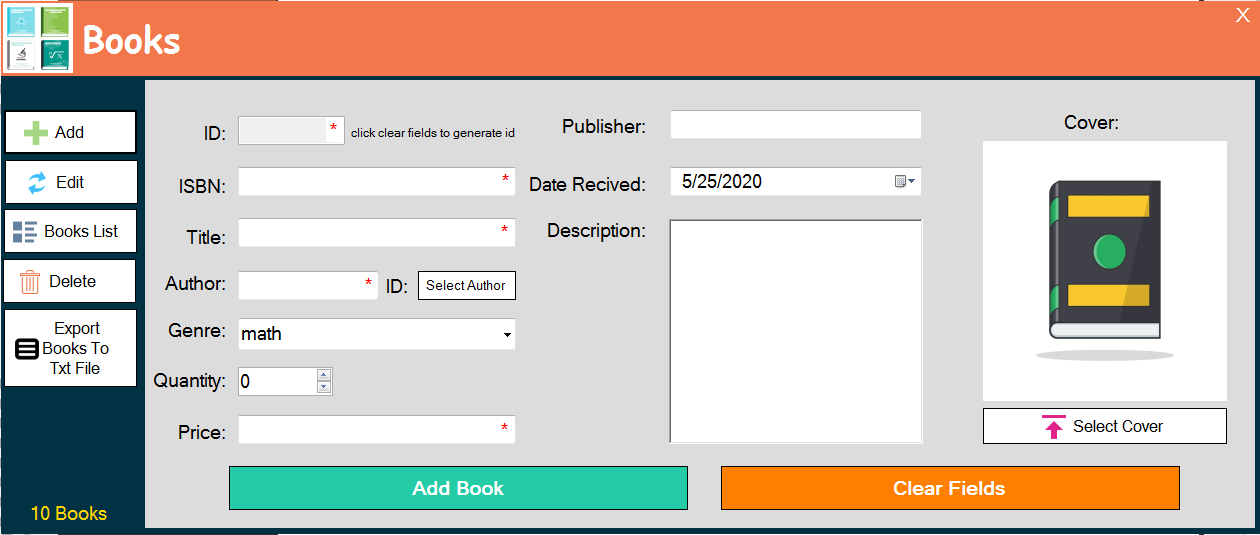Image resolution: width=1260 pixels, height=535 pixels.
Task: Export Books To Txt File
Action: pyautogui.click(x=70, y=348)
